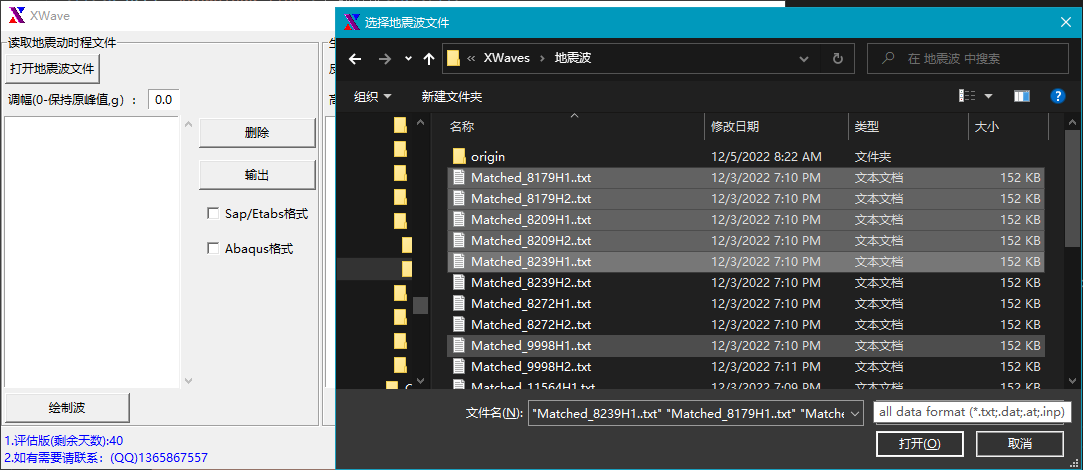Open the recent locations dropdown arrow
The width and height of the screenshot is (1083, 470).
pyautogui.click(x=408, y=59)
